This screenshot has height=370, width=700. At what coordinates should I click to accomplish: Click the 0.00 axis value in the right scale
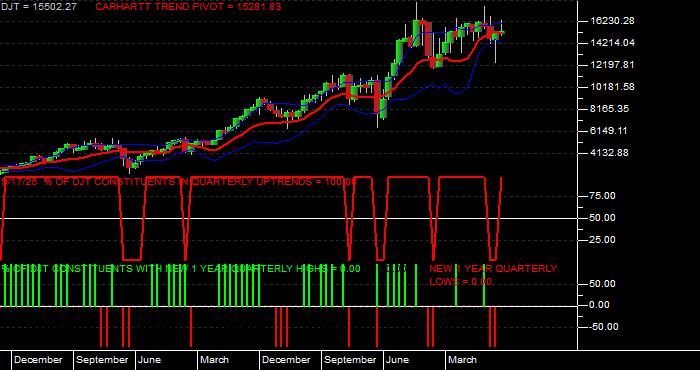[600, 305]
